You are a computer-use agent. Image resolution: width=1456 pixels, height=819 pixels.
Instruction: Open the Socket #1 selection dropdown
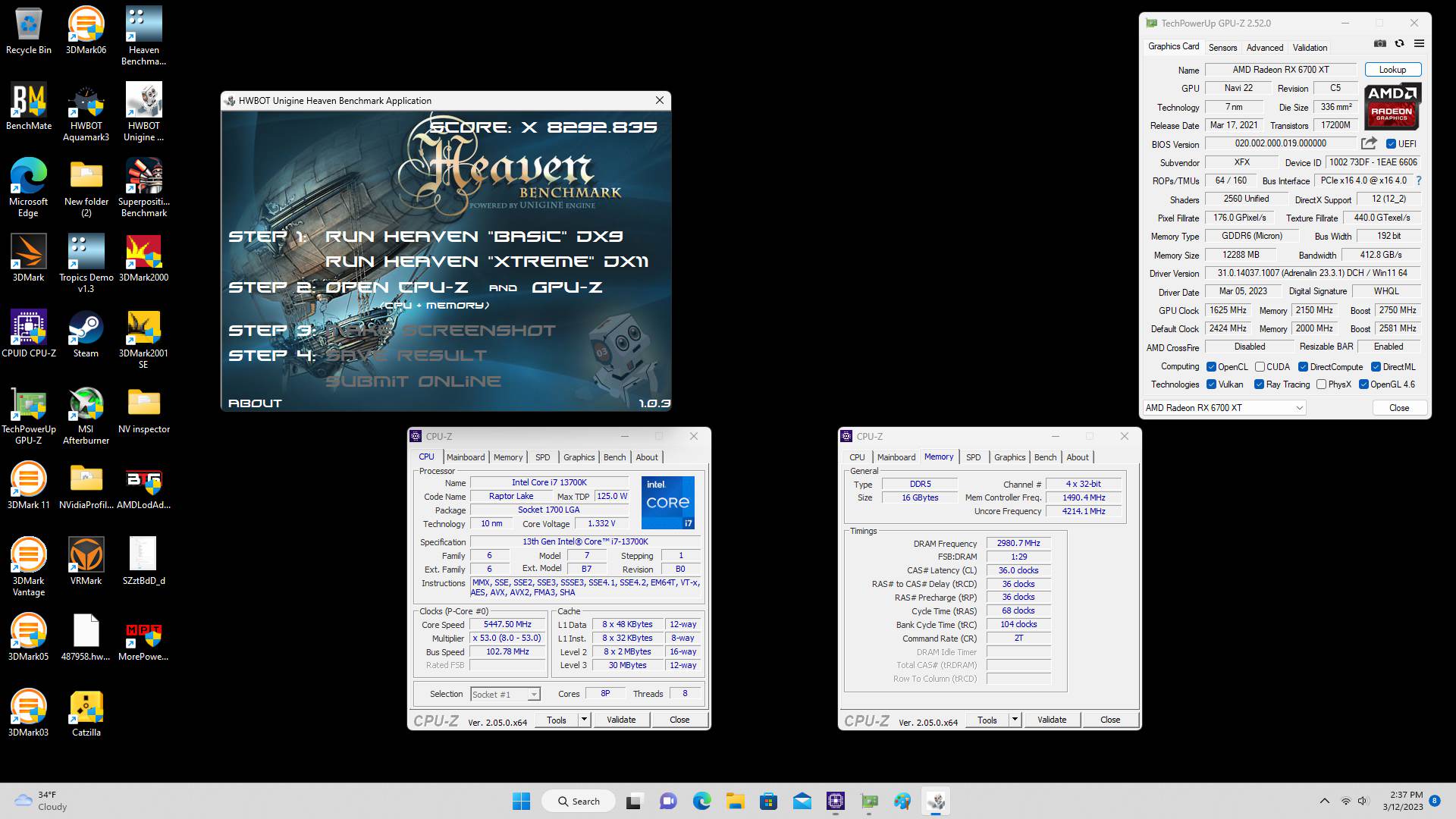[505, 694]
